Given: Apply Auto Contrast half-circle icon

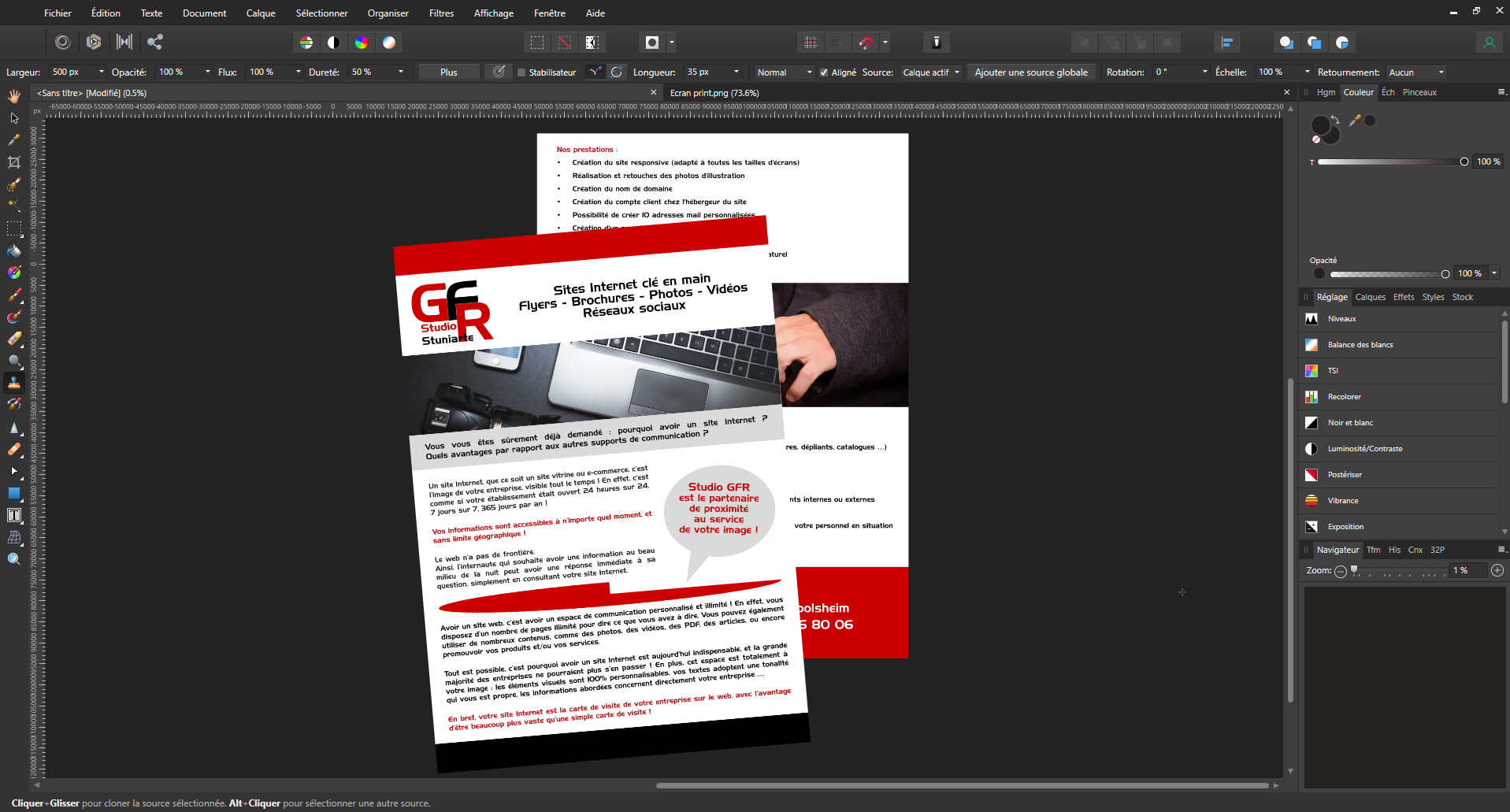Looking at the screenshot, I should [334, 43].
